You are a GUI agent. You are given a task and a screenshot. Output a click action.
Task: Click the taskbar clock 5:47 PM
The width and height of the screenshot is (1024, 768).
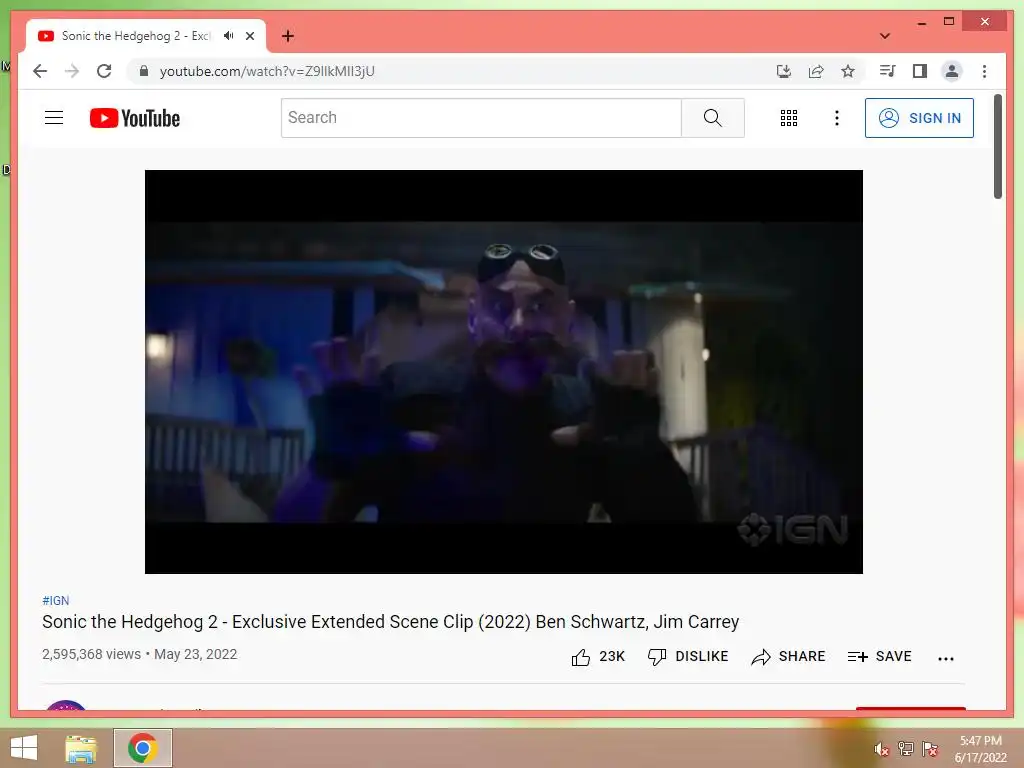[980, 741]
